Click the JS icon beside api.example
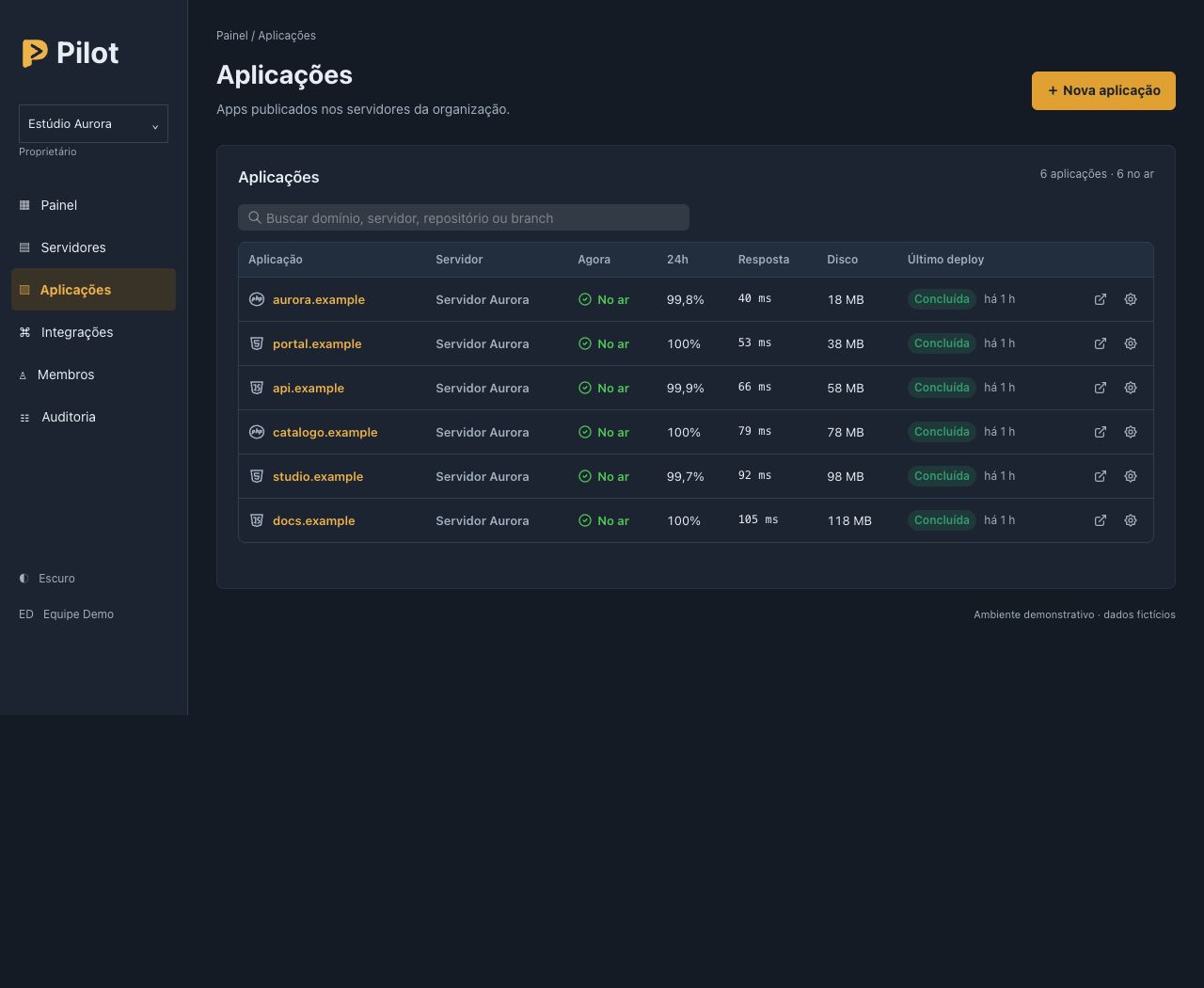1204x988 pixels. (257, 388)
